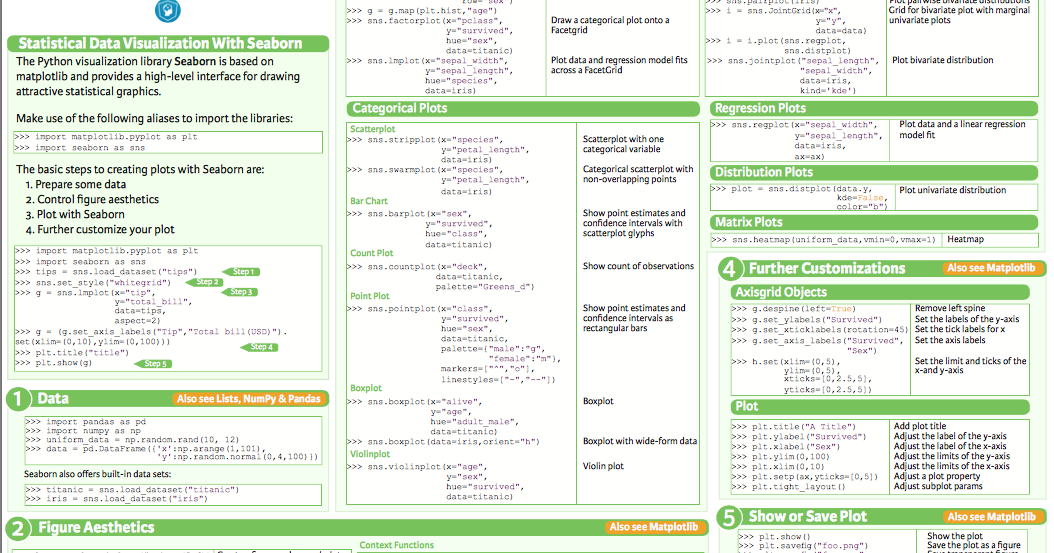Click the 'Further Customizations' heading text

pyautogui.click(x=827, y=269)
